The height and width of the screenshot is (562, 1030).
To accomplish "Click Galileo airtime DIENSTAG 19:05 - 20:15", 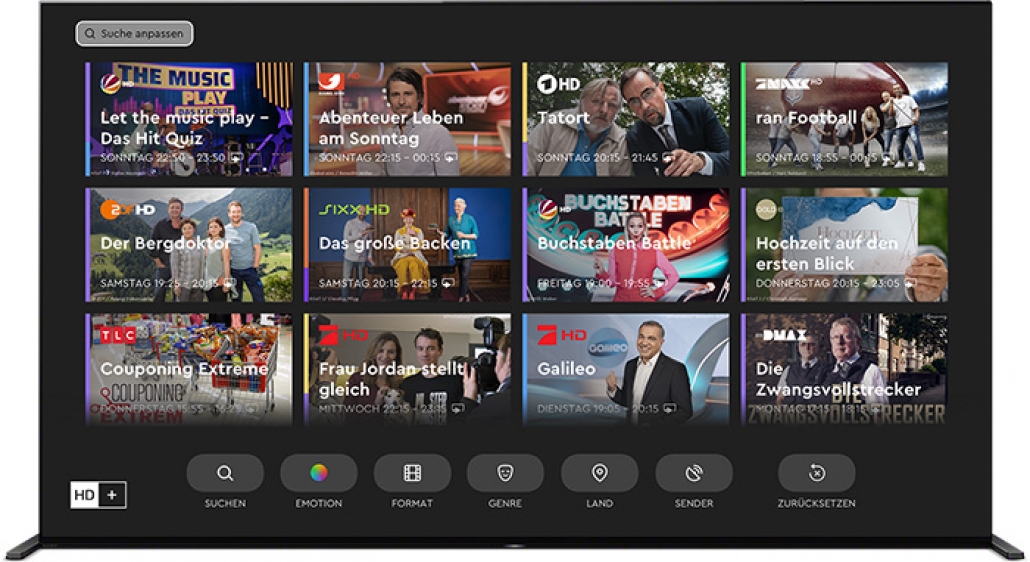I will [x=598, y=409].
